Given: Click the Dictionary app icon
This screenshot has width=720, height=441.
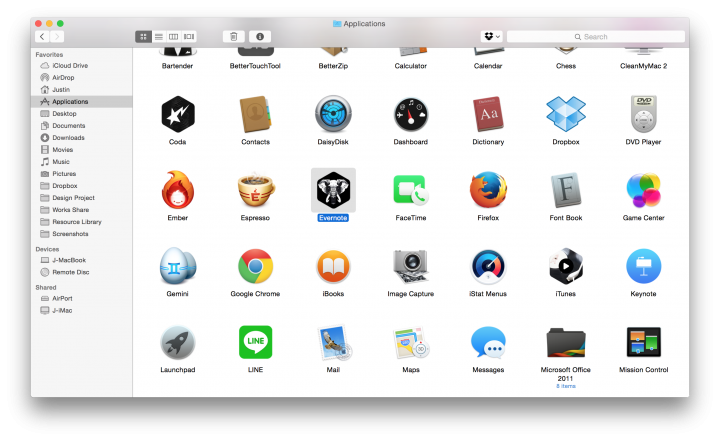Looking at the screenshot, I should click(x=488, y=114).
